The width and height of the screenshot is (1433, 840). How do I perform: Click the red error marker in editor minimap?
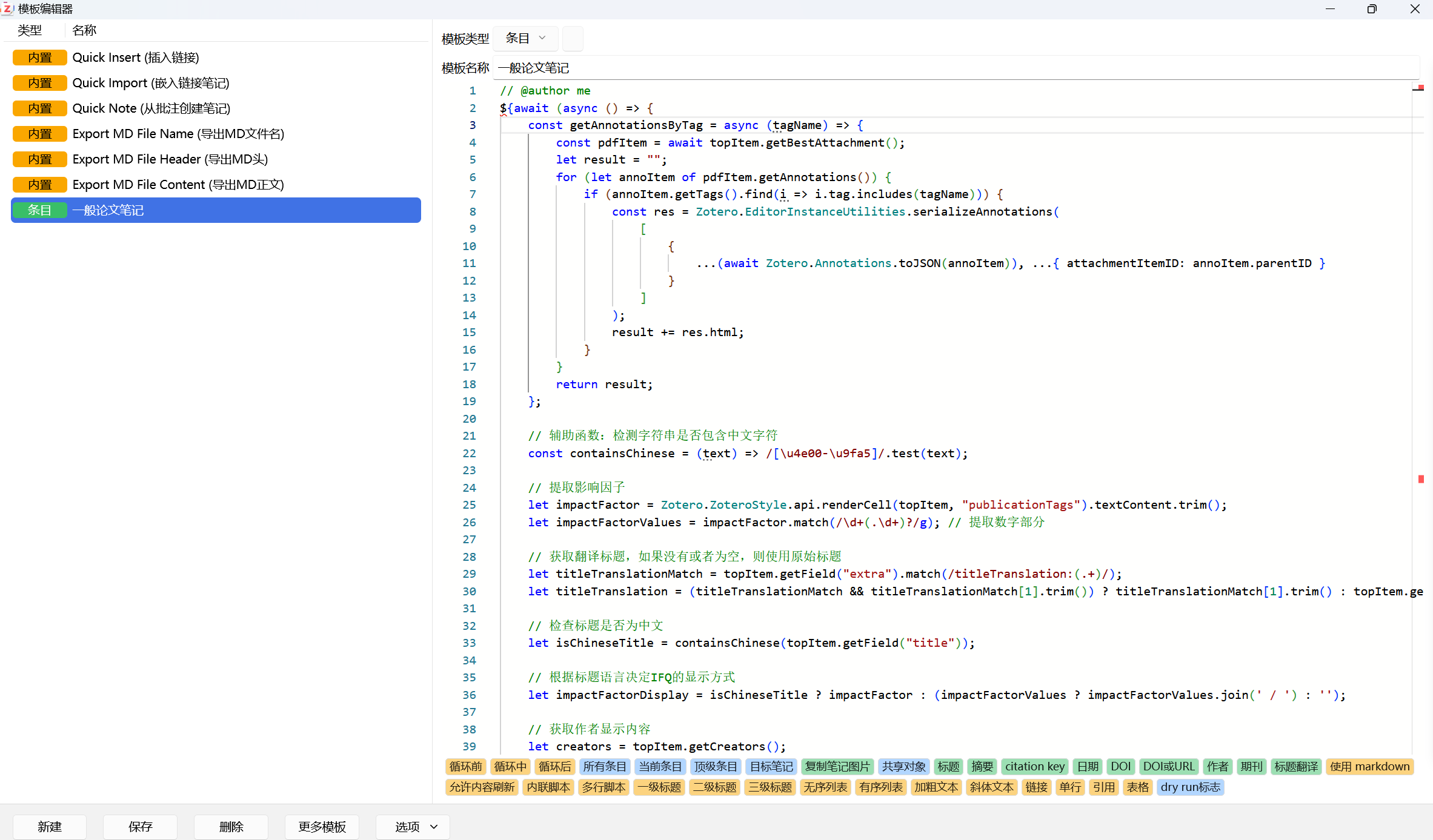(x=1420, y=479)
